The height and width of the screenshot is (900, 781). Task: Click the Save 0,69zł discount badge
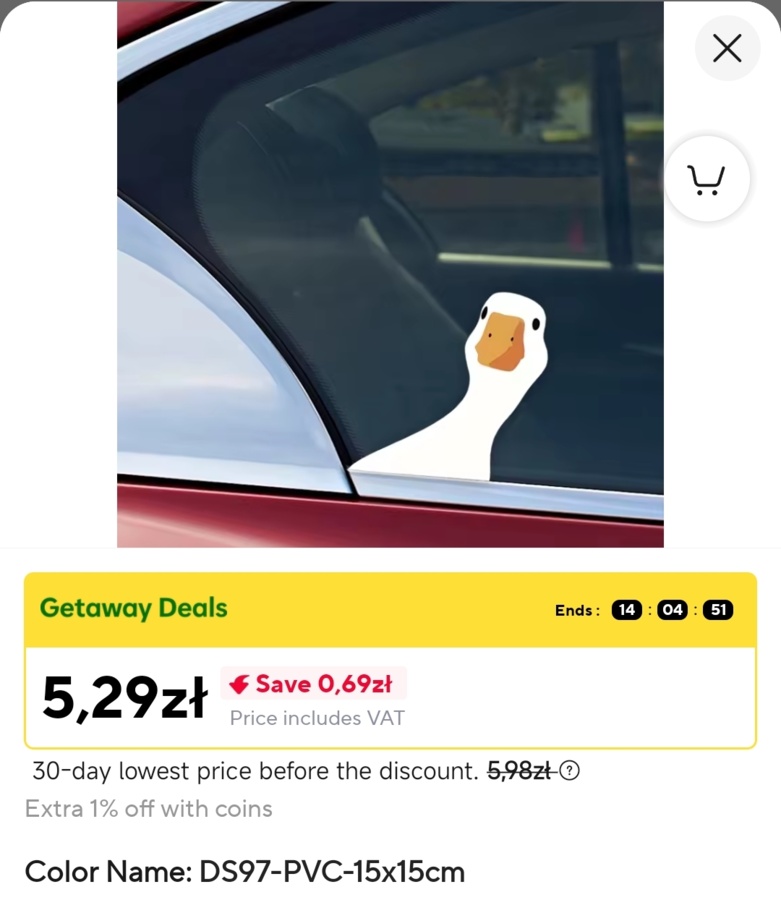click(313, 684)
